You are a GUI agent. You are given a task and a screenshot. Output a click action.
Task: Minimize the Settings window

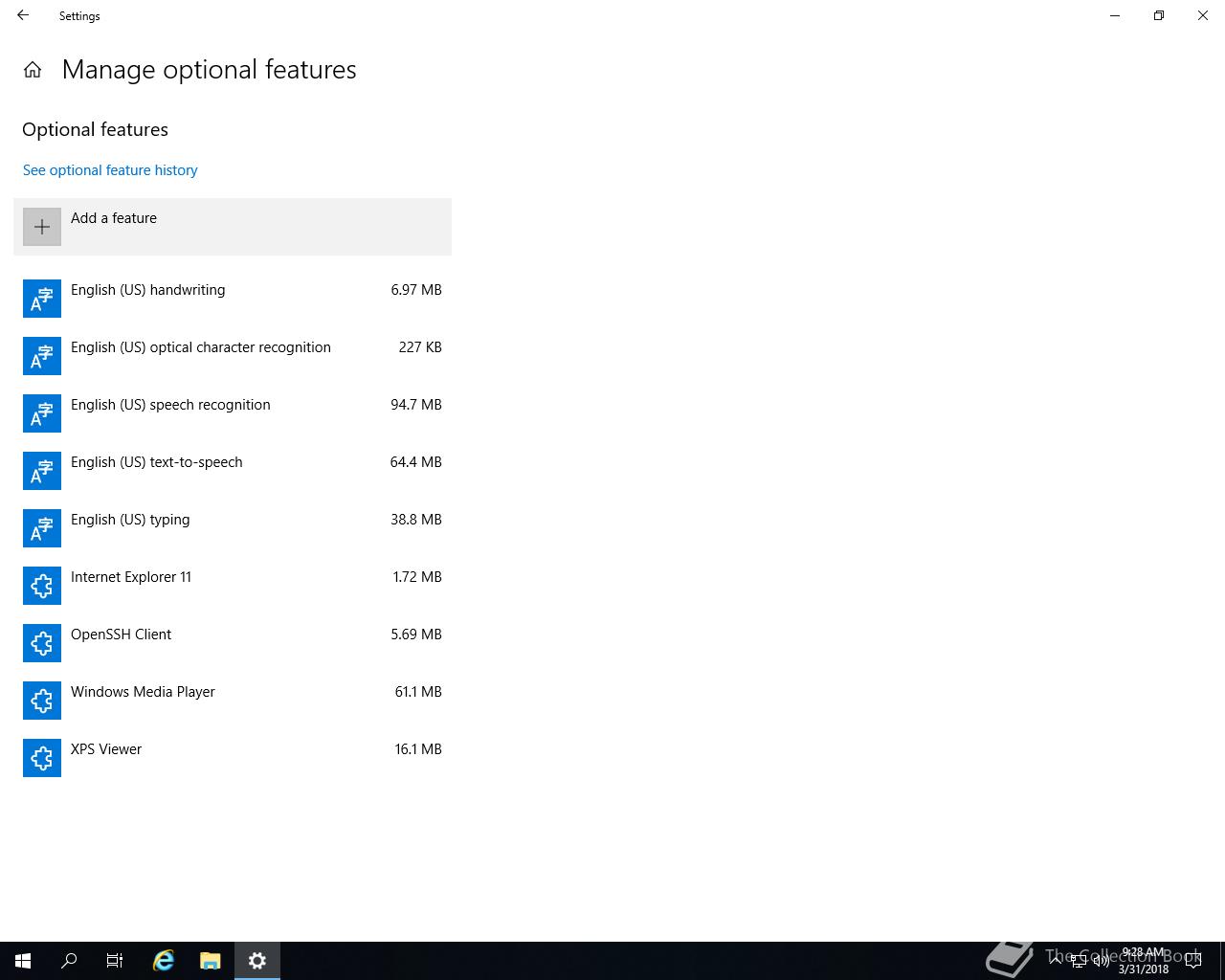pos(1115,15)
